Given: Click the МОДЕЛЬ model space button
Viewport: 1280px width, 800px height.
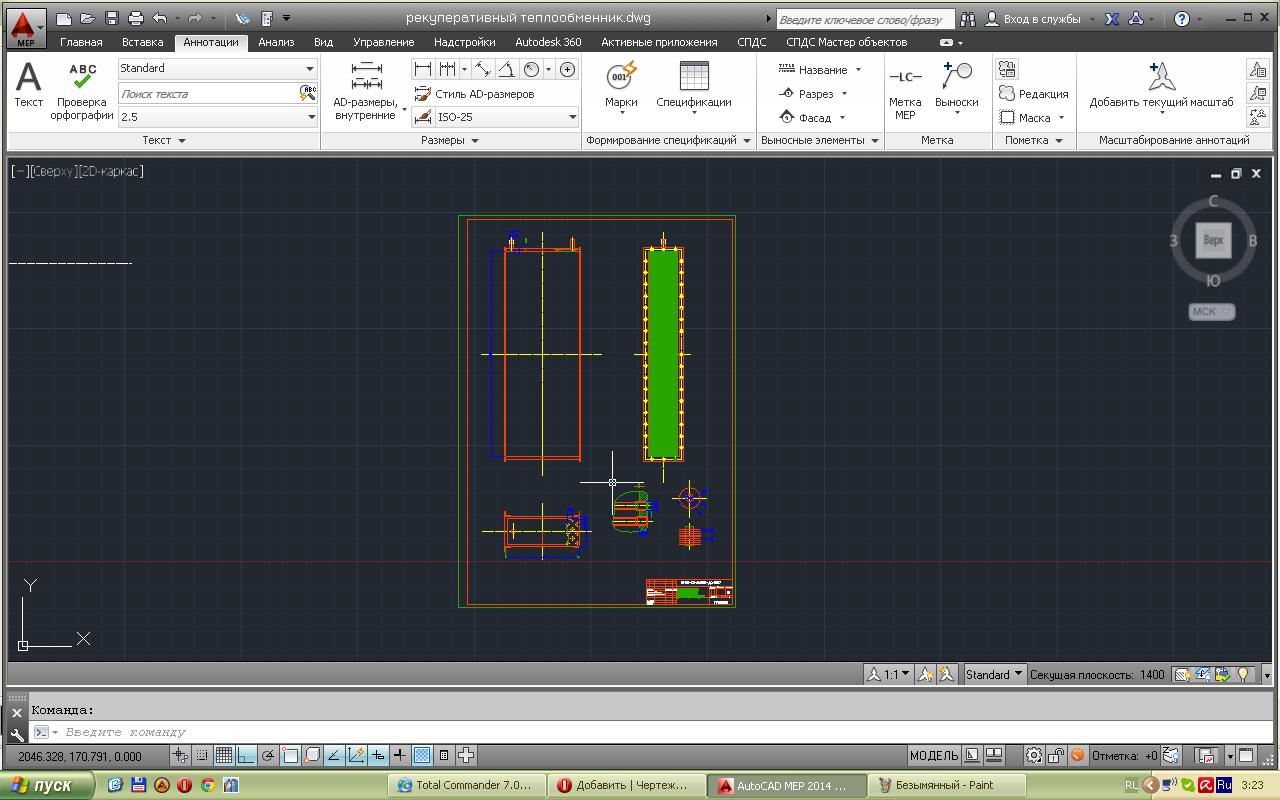Looking at the screenshot, I should point(933,755).
